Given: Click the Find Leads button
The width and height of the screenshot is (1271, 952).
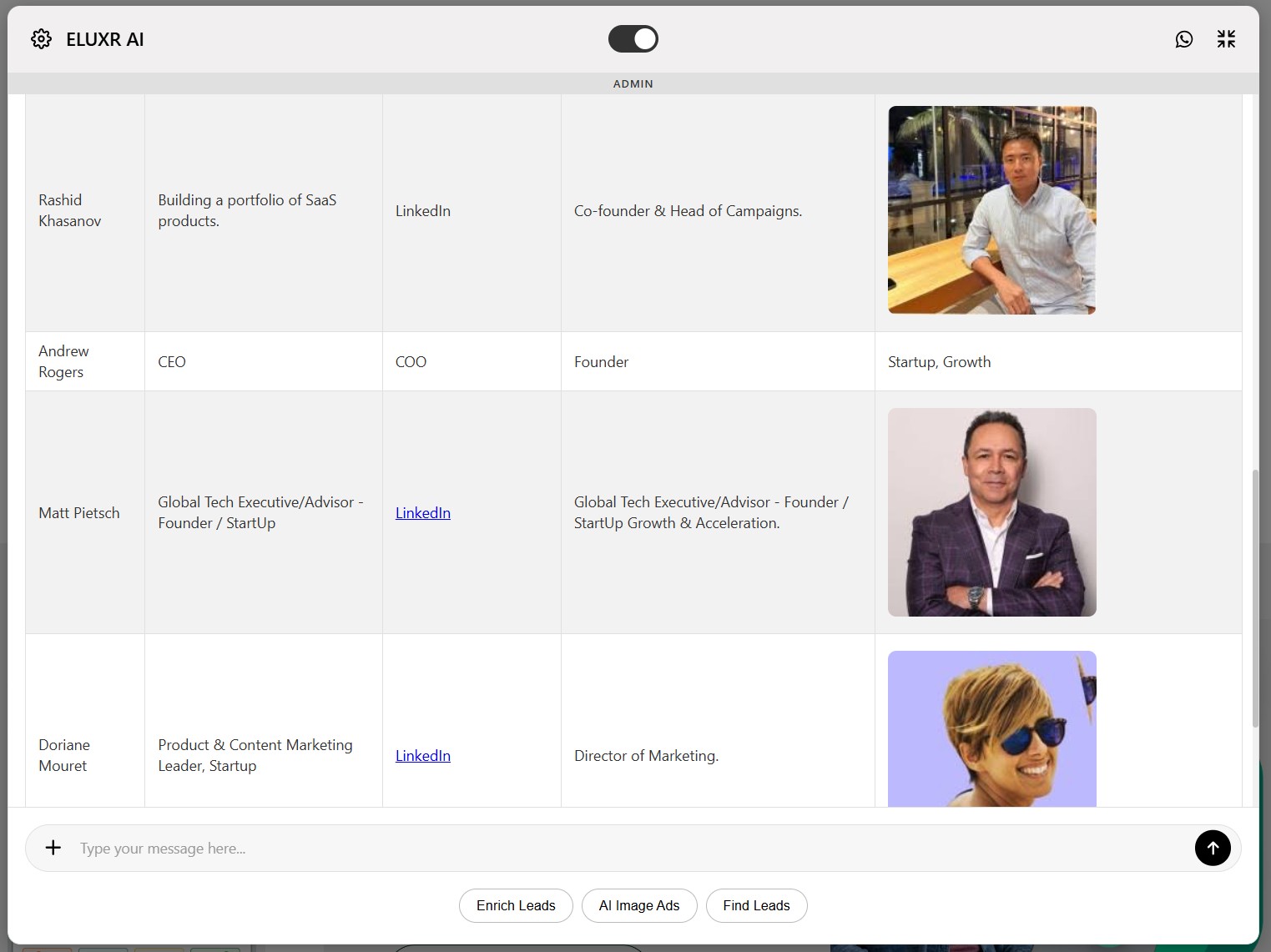Looking at the screenshot, I should click(755, 905).
